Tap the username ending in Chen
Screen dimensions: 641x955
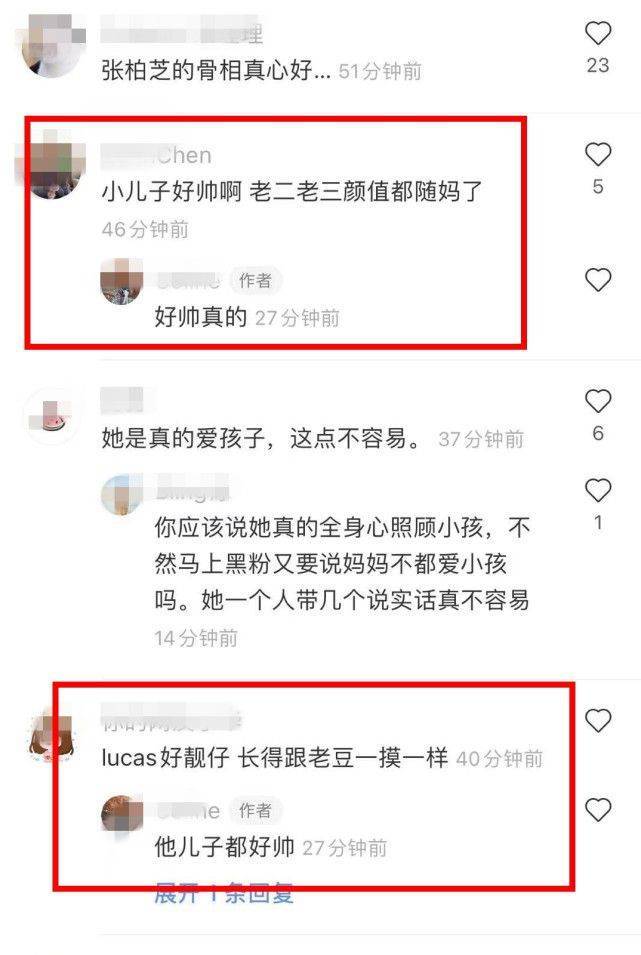156,155
